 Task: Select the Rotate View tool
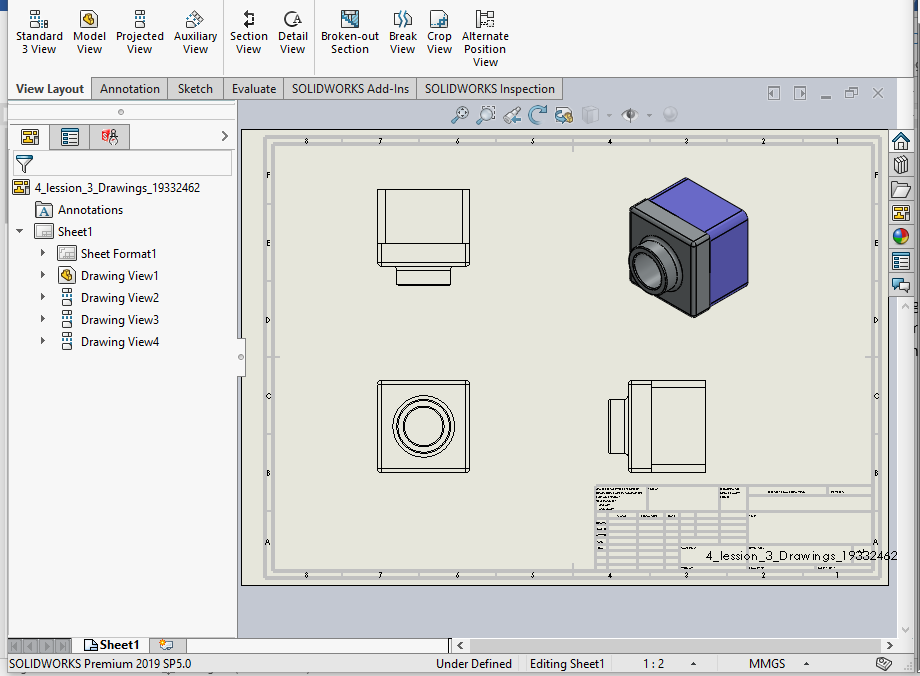(537, 115)
